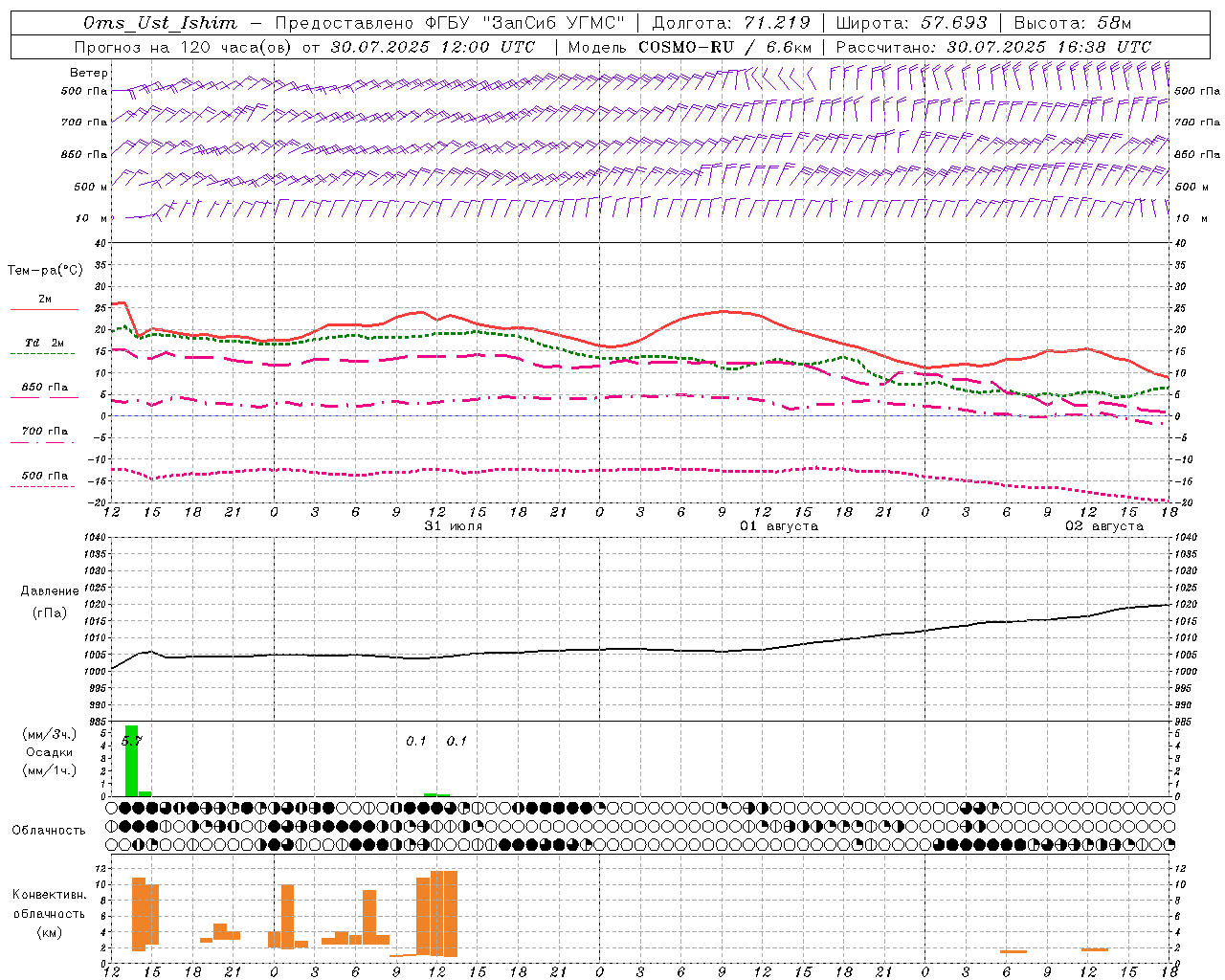The image size is (1225, 980).
Task: Click the "5.7" precipitation value
Action: coord(132,741)
